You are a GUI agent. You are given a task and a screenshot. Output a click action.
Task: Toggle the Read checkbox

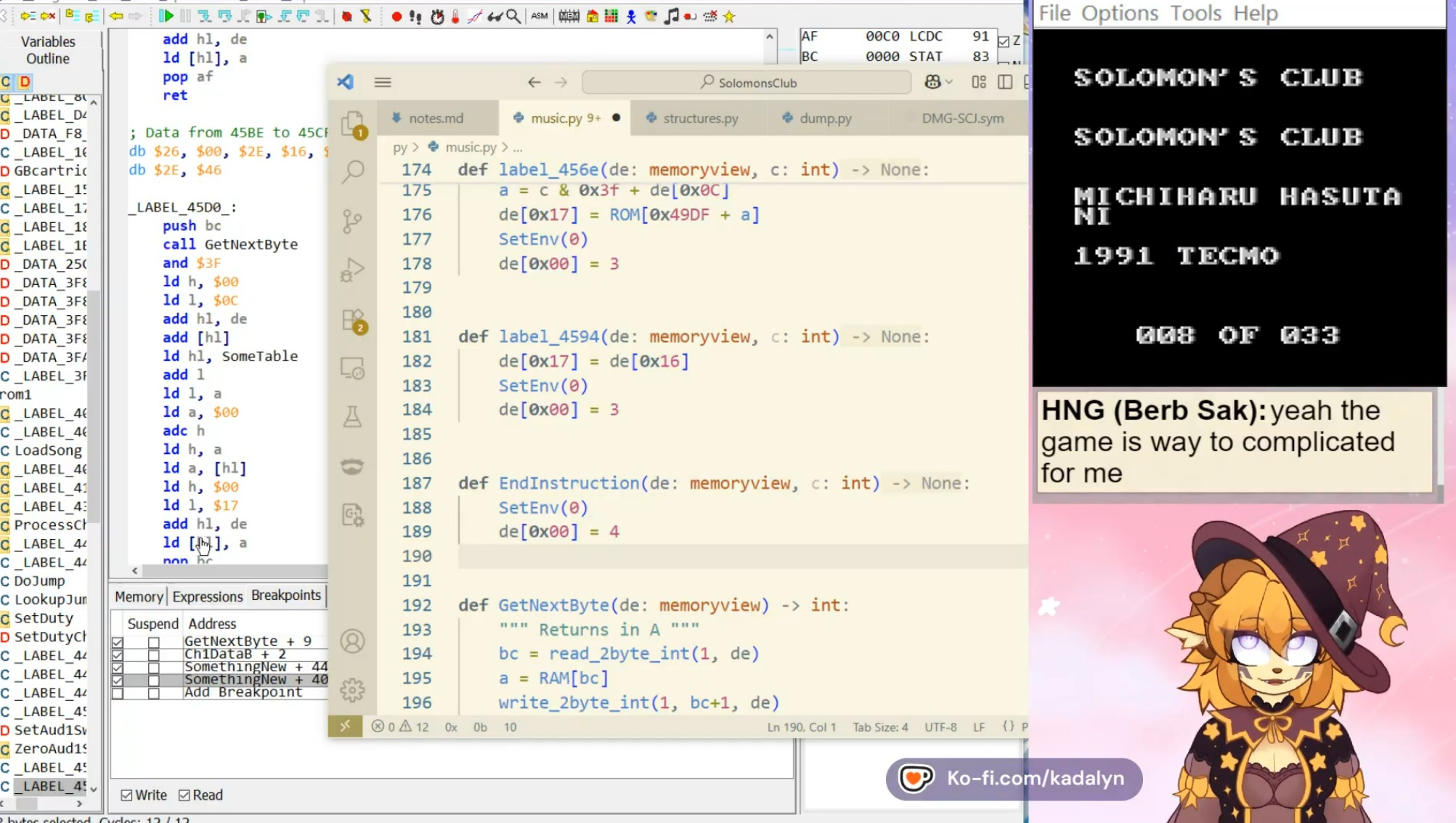(184, 795)
